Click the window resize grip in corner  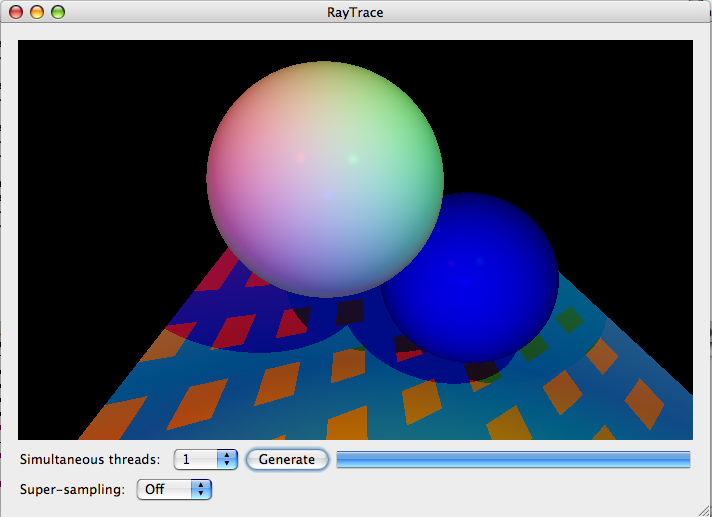[704, 509]
